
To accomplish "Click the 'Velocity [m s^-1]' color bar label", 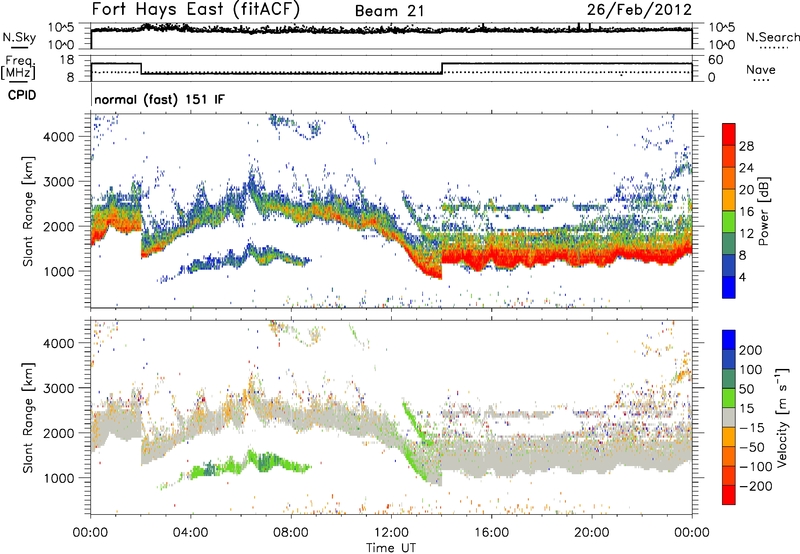I will (x=782, y=417).
